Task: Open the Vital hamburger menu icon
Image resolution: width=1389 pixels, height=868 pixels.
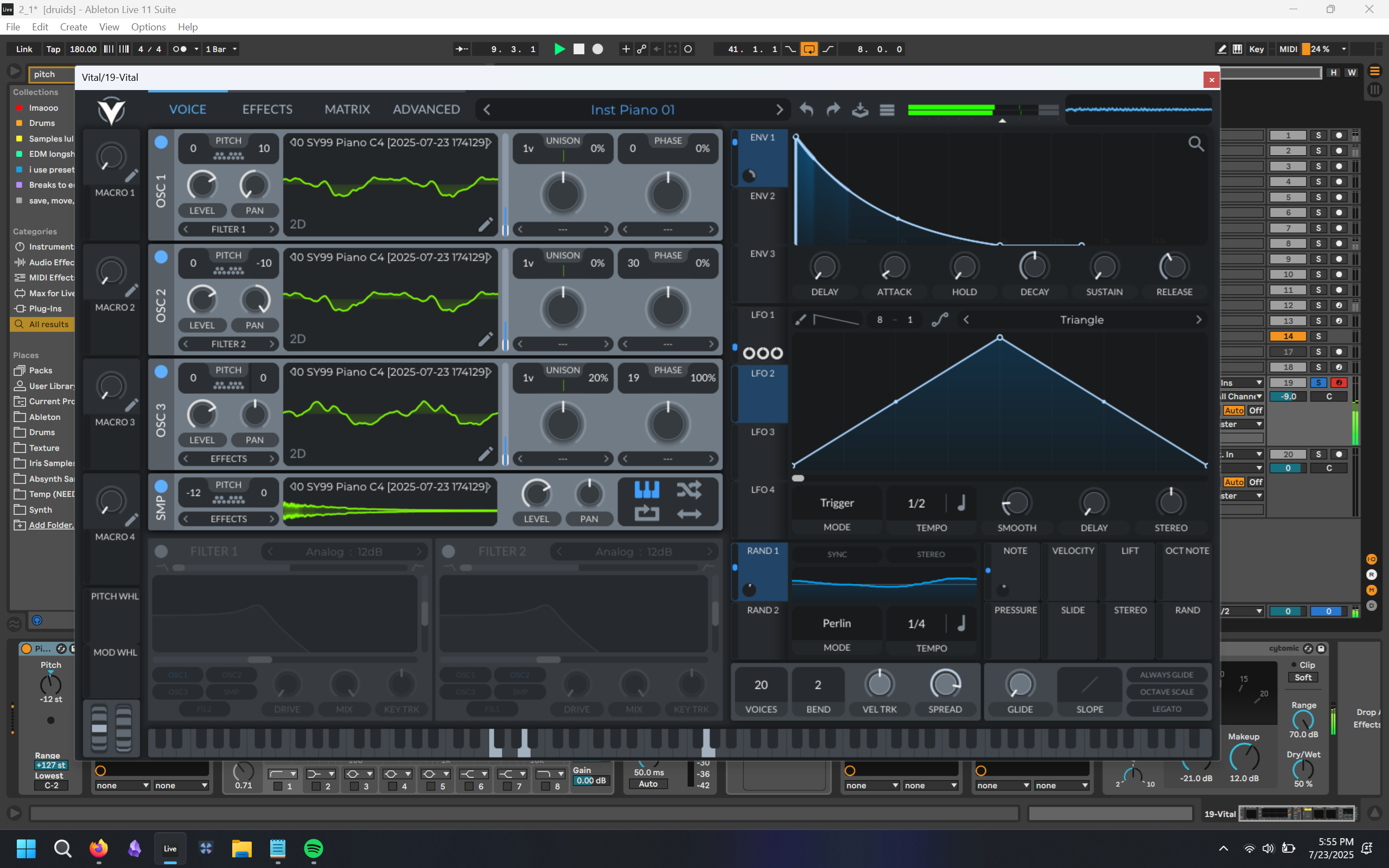Action: [887, 110]
